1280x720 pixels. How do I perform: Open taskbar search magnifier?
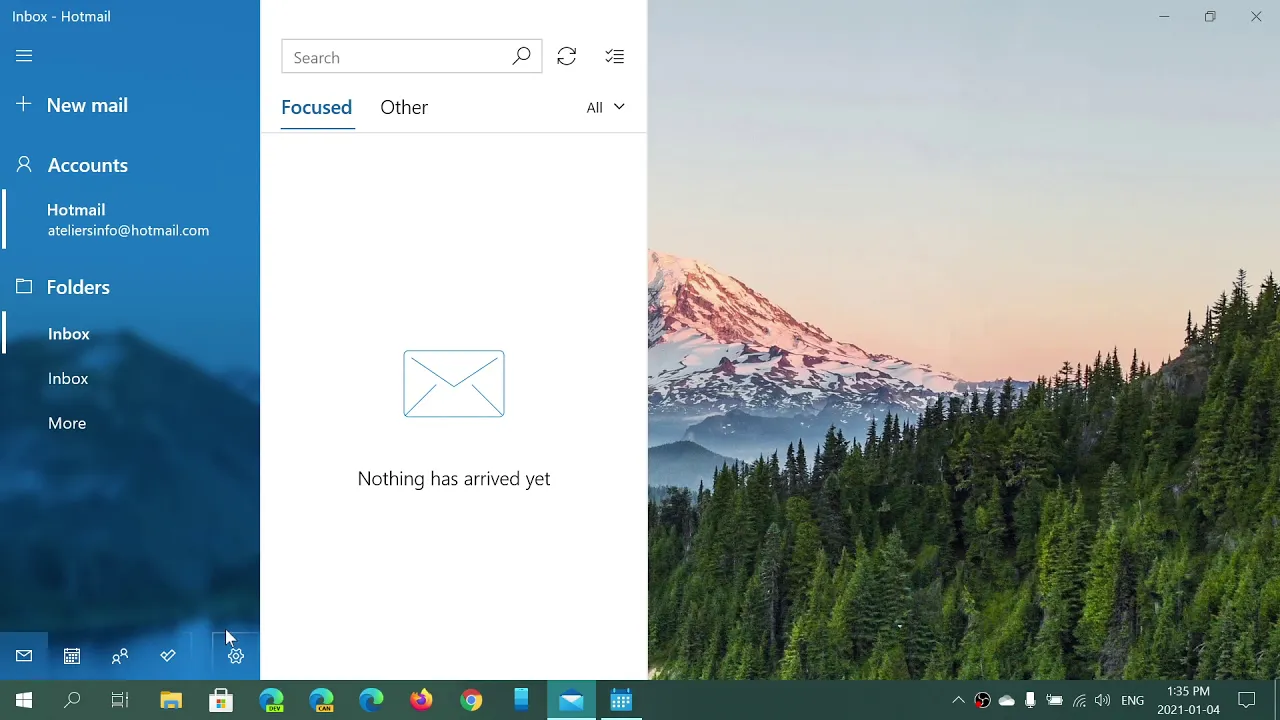coord(72,701)
